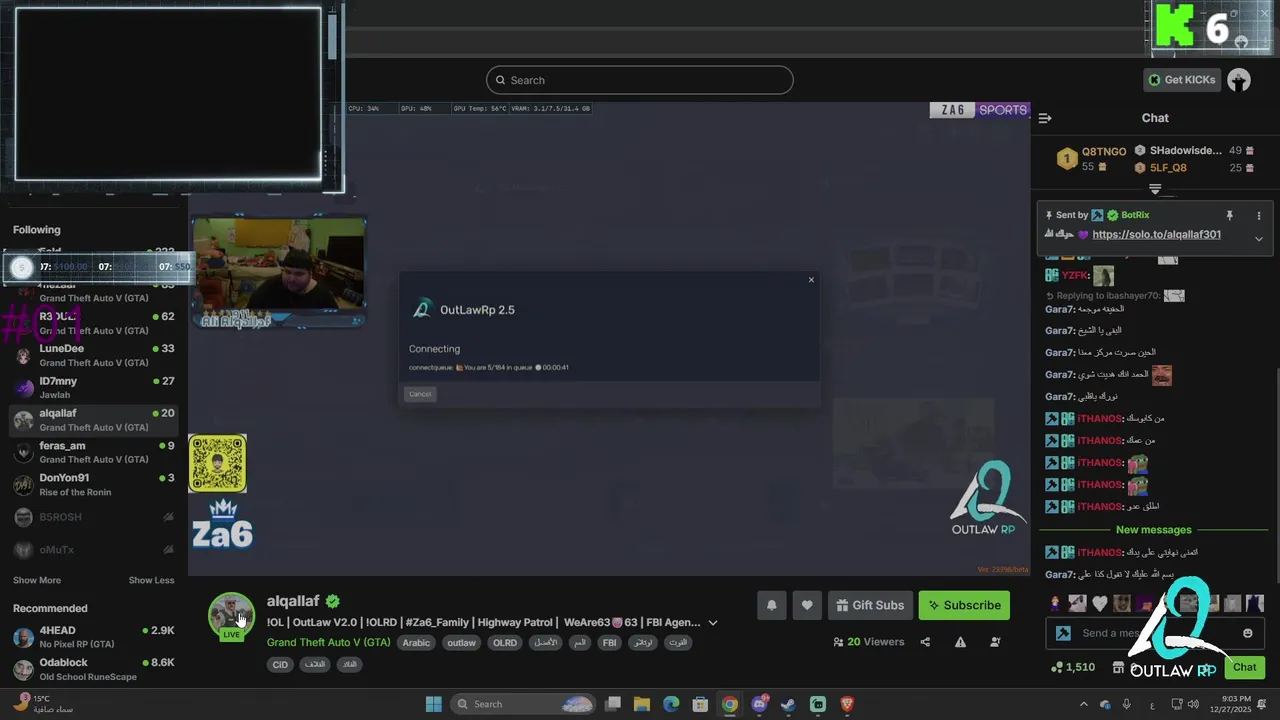Expand the pinned BotRix message chevron
The width and height of the screenshot is (1280, 720).
coord(1259,238)
